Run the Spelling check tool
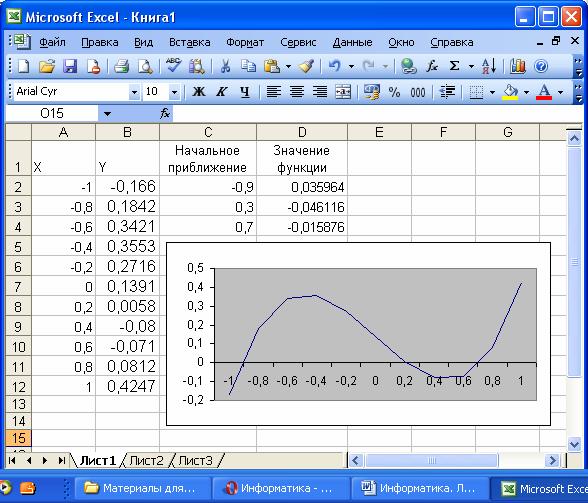Image resolution: width=588 pixels, height=503 pixels. (173, 66)
